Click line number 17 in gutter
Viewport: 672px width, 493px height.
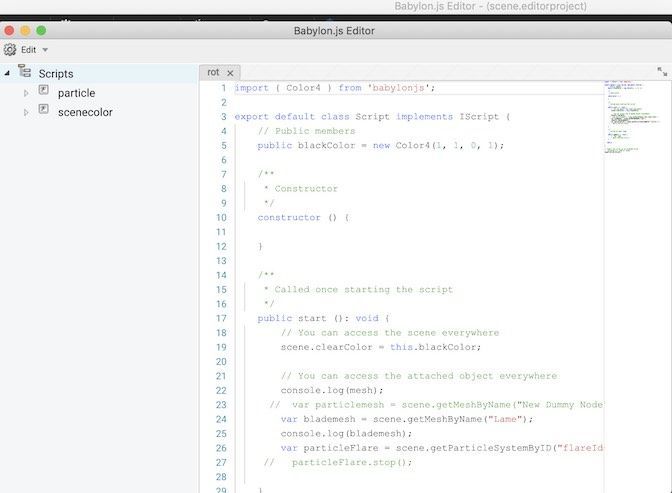221,319
